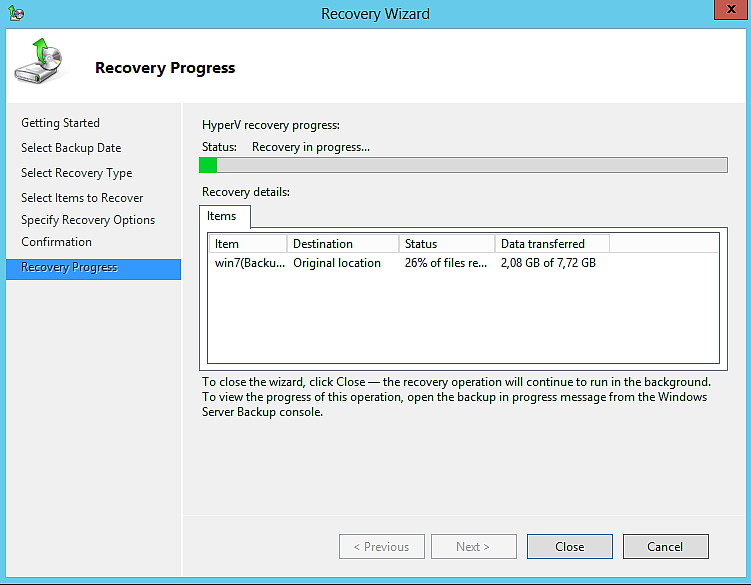The width and height of the screenshot is (751, 585).
Task: Click the Original location cell
Action: pyautogui.click(x=337, y=263)
